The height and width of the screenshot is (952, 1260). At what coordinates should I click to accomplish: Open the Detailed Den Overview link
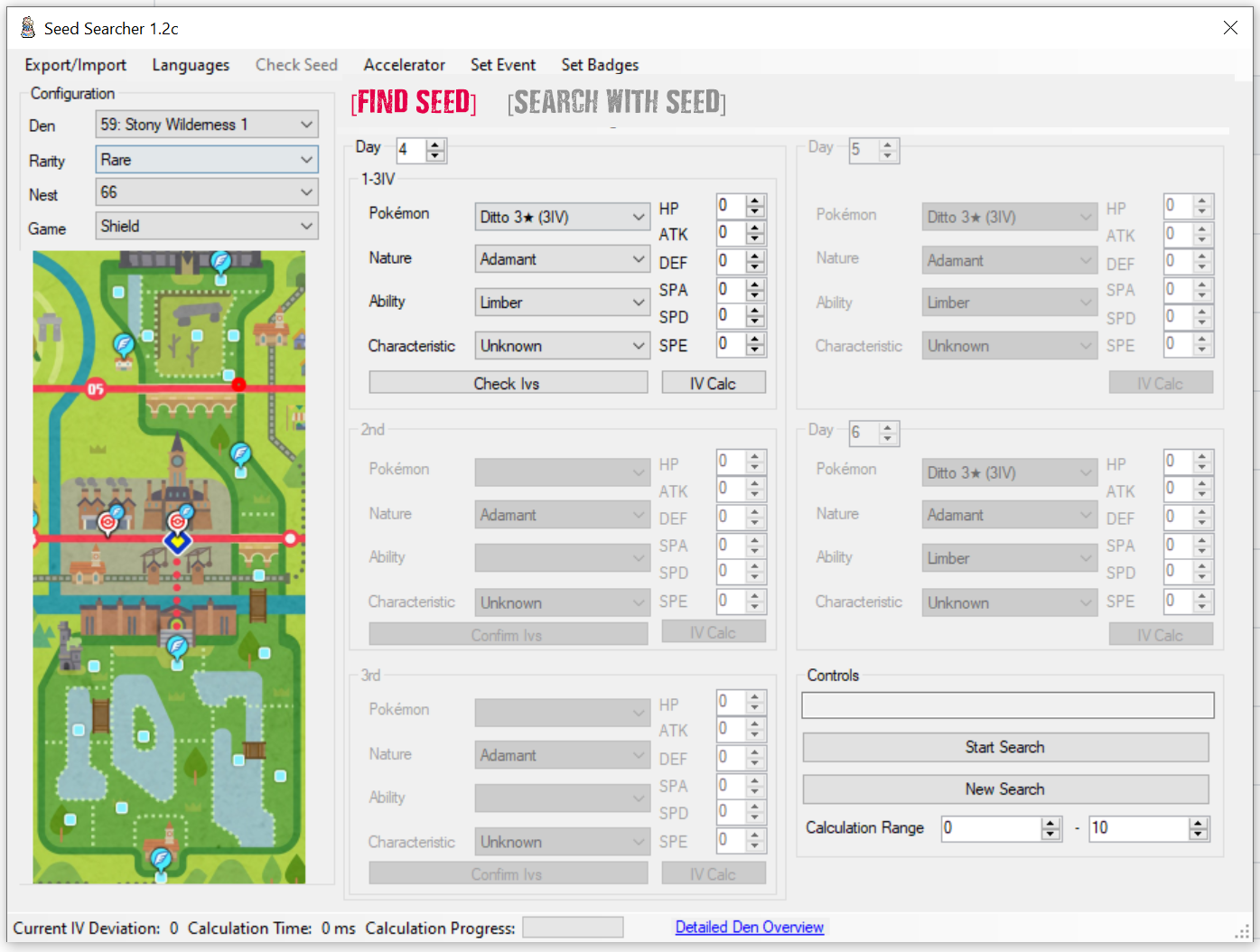pos(750,927)
